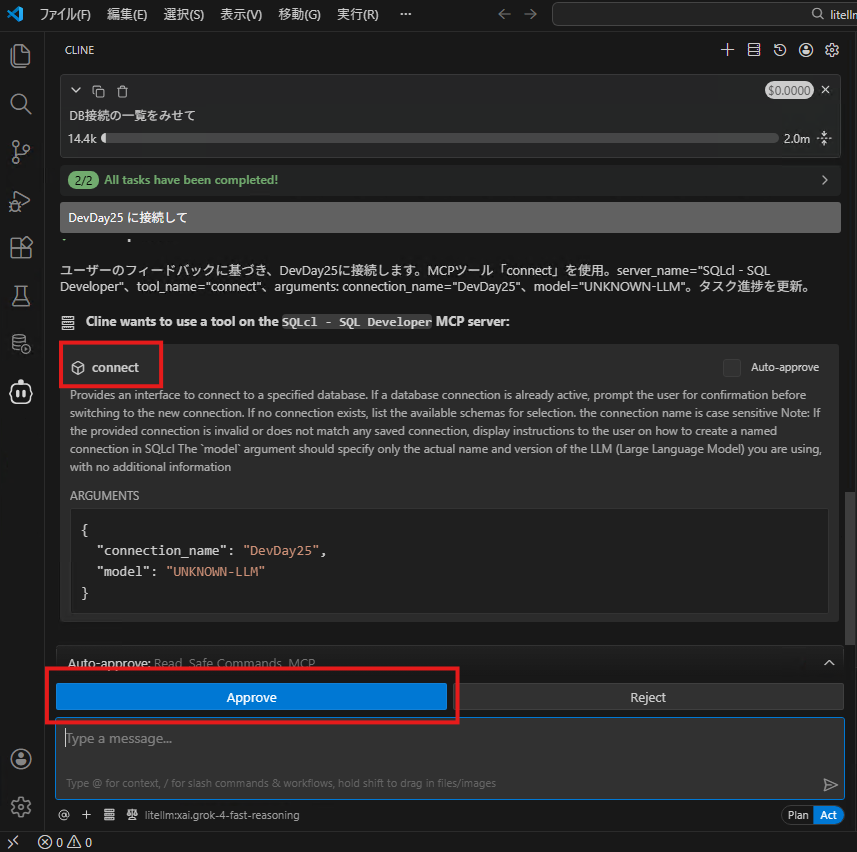Open the Run and Debug view
The image size is (857, 852).
point(21,201)
